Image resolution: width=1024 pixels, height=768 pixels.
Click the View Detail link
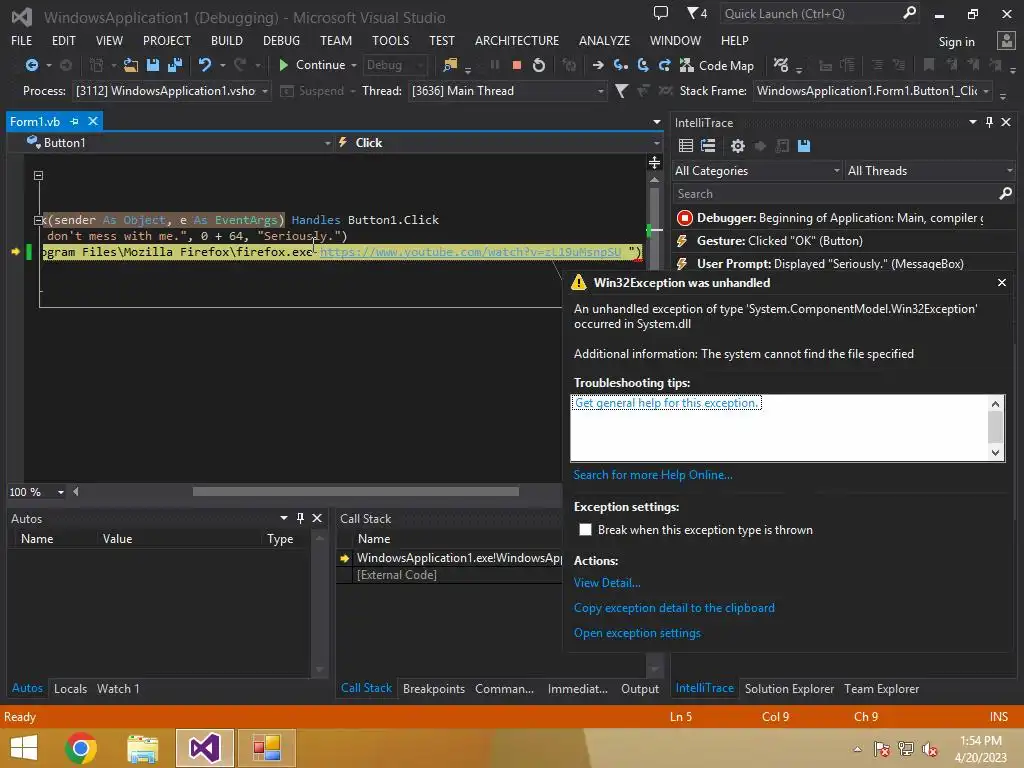click(607, 583)
